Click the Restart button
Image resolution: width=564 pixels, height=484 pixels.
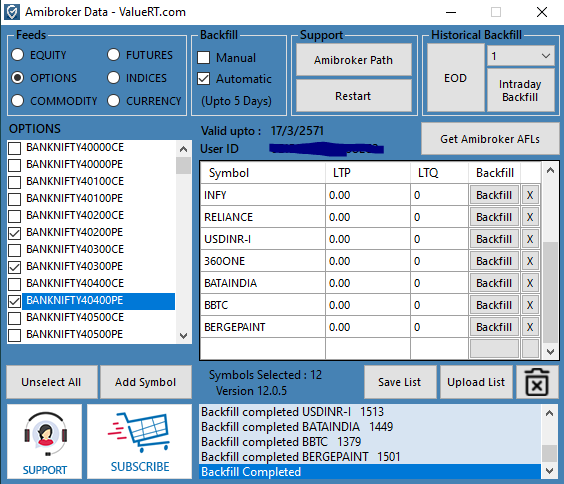coord(354,96)
